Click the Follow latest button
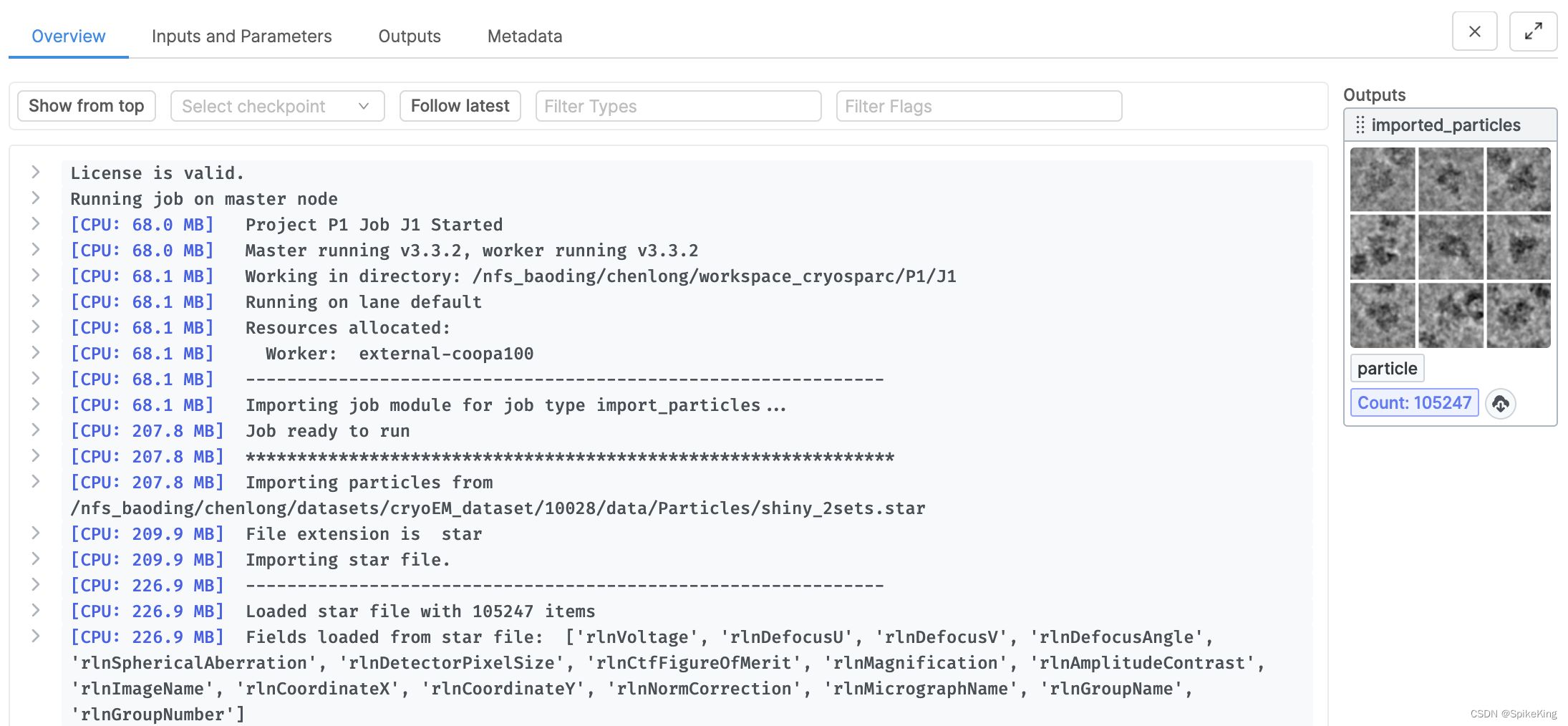This screenshot has height=726, width=1568. [460, 106]
